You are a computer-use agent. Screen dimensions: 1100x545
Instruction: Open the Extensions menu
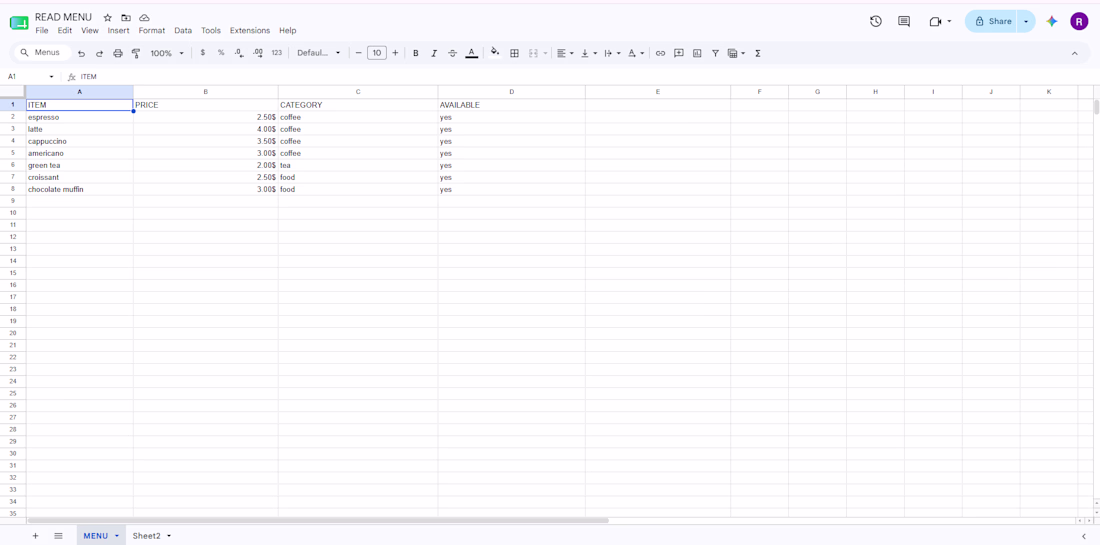pyautogui.click(x=250, y=31)
